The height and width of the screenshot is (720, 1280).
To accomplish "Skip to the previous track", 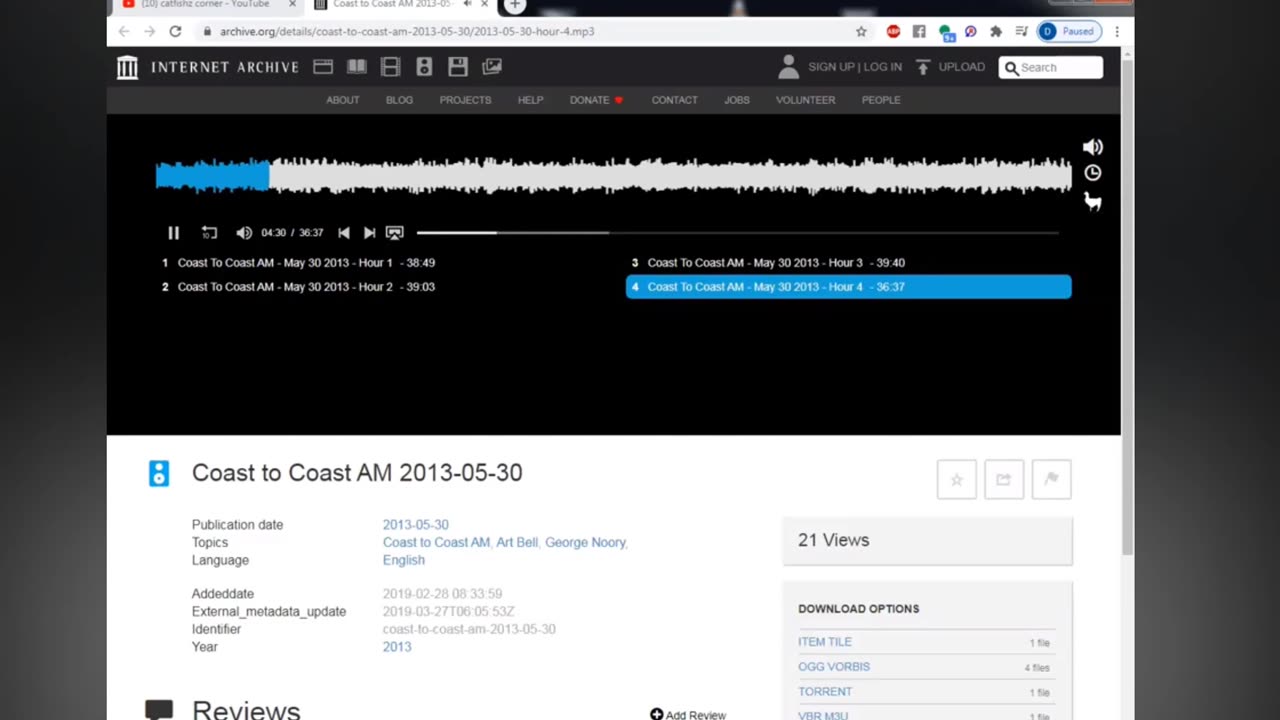I will 344,232.
